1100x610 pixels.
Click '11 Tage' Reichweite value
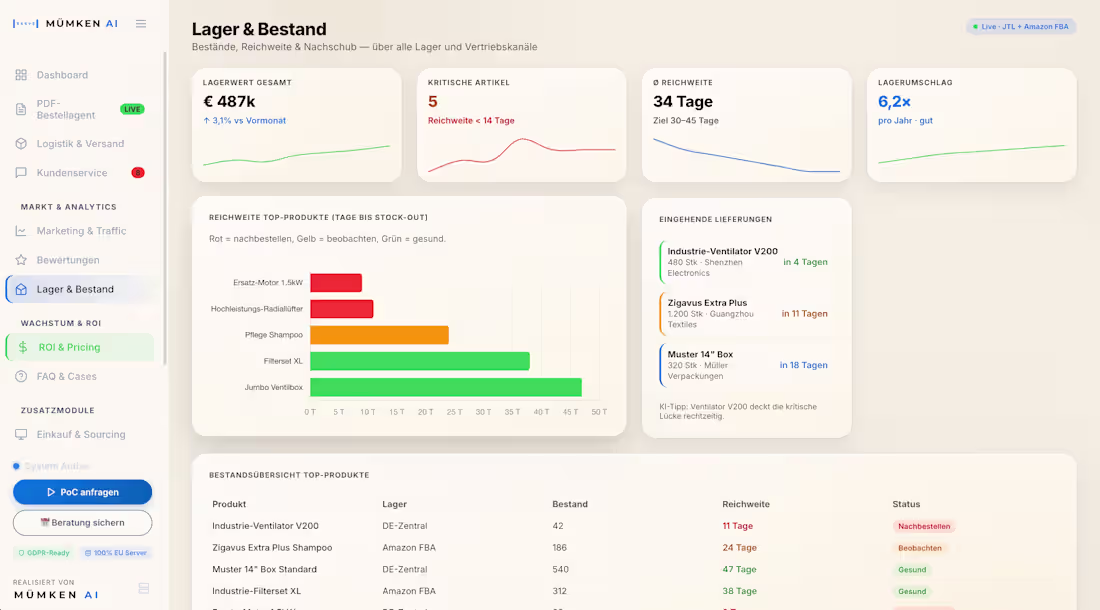coord(737,526)
